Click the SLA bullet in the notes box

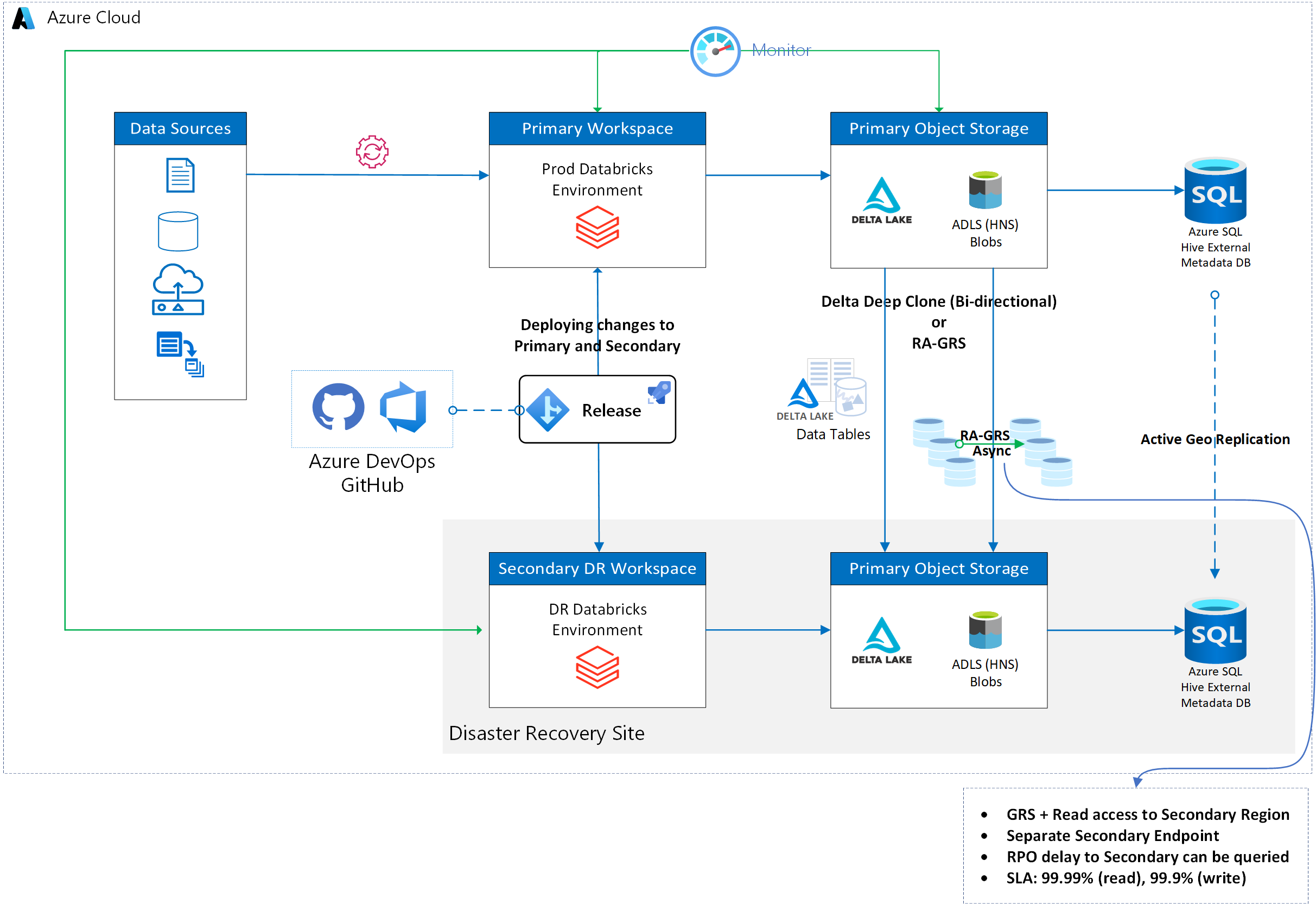pyautogui.click(x=1126, y=878)
